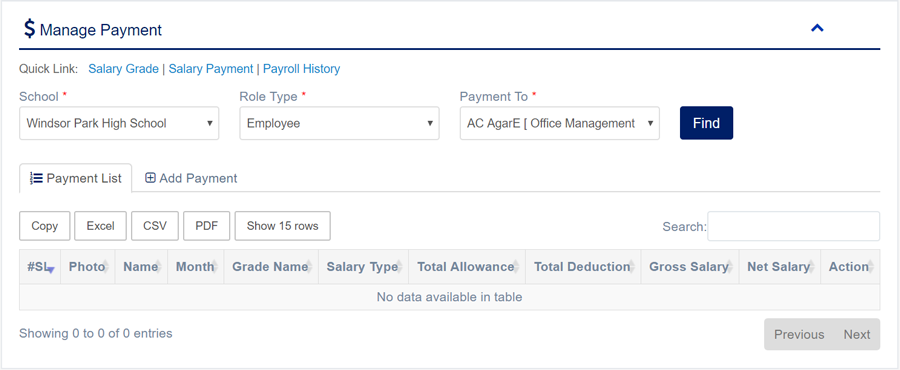Export the table to Excel
This screenshot has height=370, width=900.
[100, 226]
